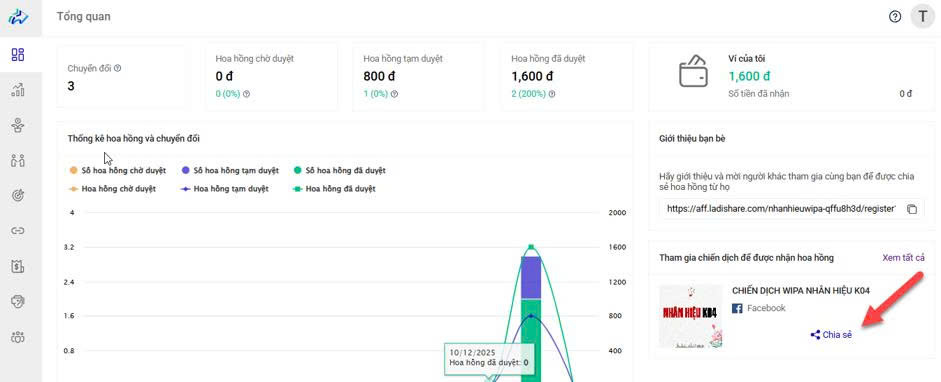Click info icon beside 2 (200%)
Image resolution: width=941 pixels, height=382 pixels.
[x=552, y=94]
